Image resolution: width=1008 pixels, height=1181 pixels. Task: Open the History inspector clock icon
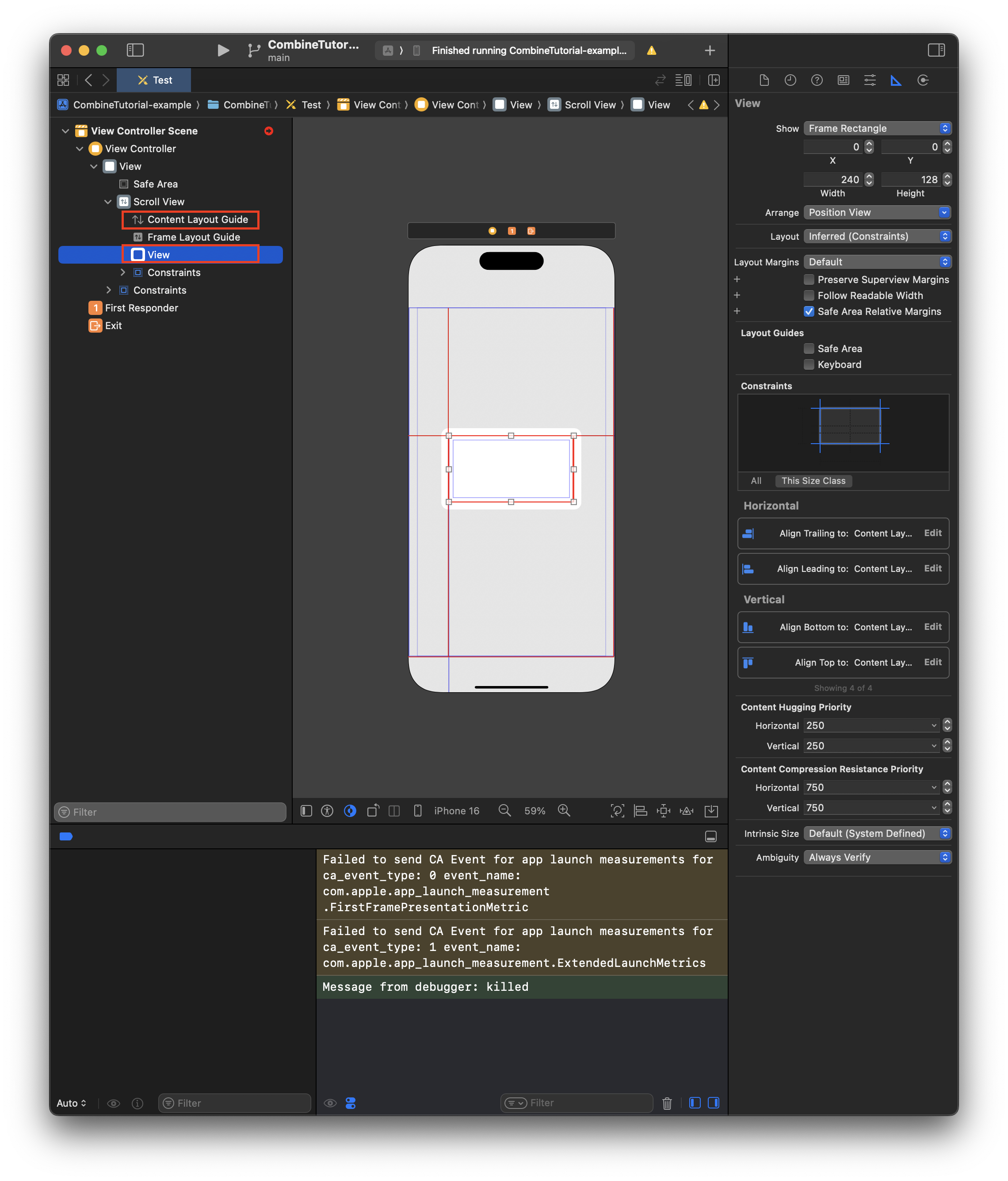790,81
